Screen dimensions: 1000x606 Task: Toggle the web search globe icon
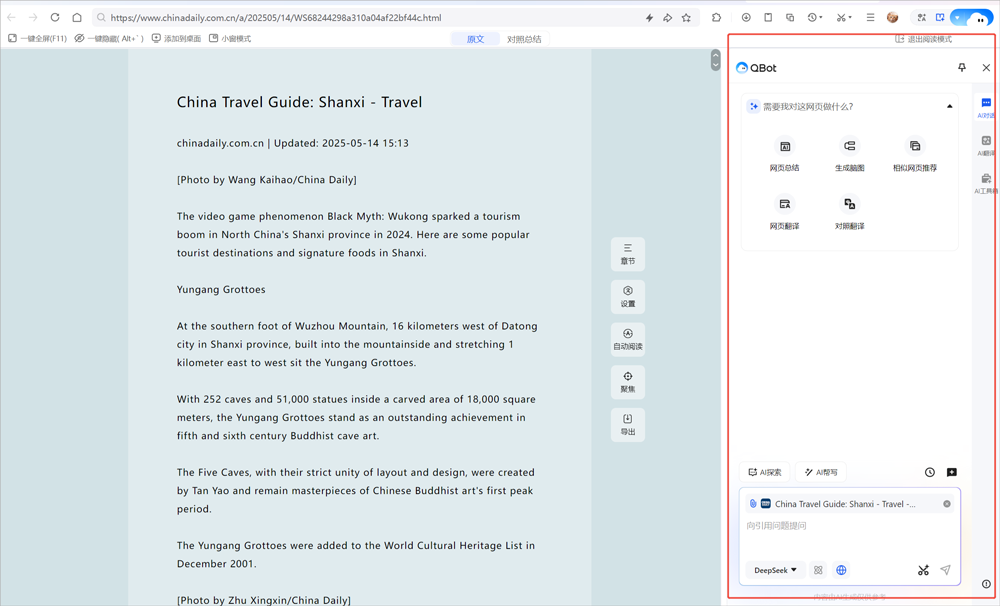pos(841,570)
